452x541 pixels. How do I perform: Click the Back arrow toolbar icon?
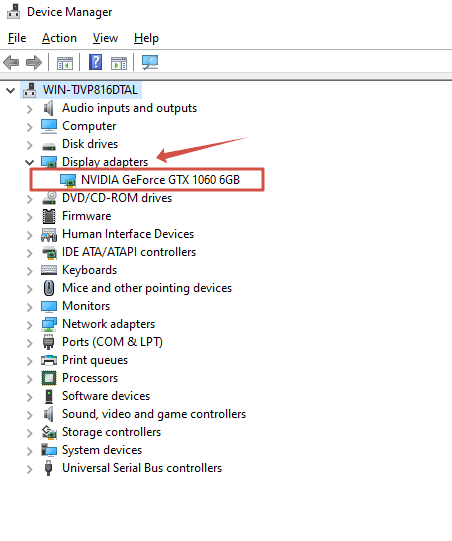[11, 62]
